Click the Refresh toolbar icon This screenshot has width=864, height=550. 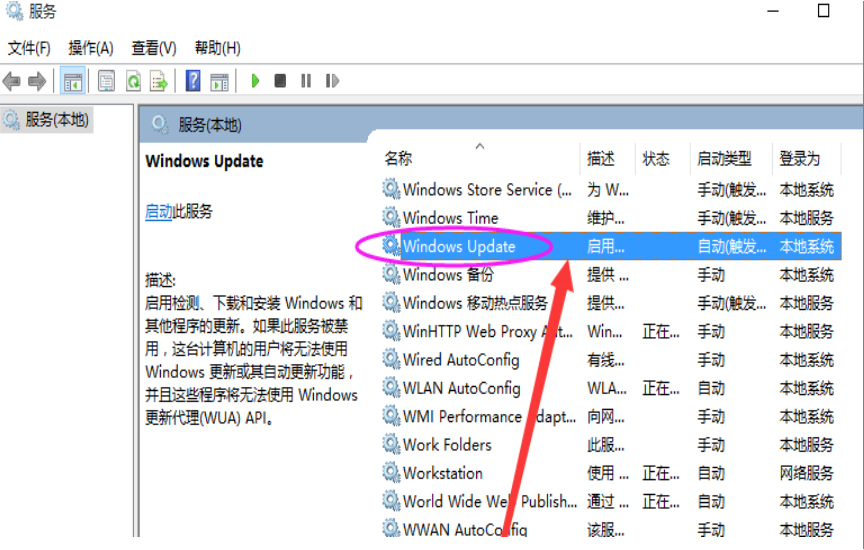(x=133, y=82)
